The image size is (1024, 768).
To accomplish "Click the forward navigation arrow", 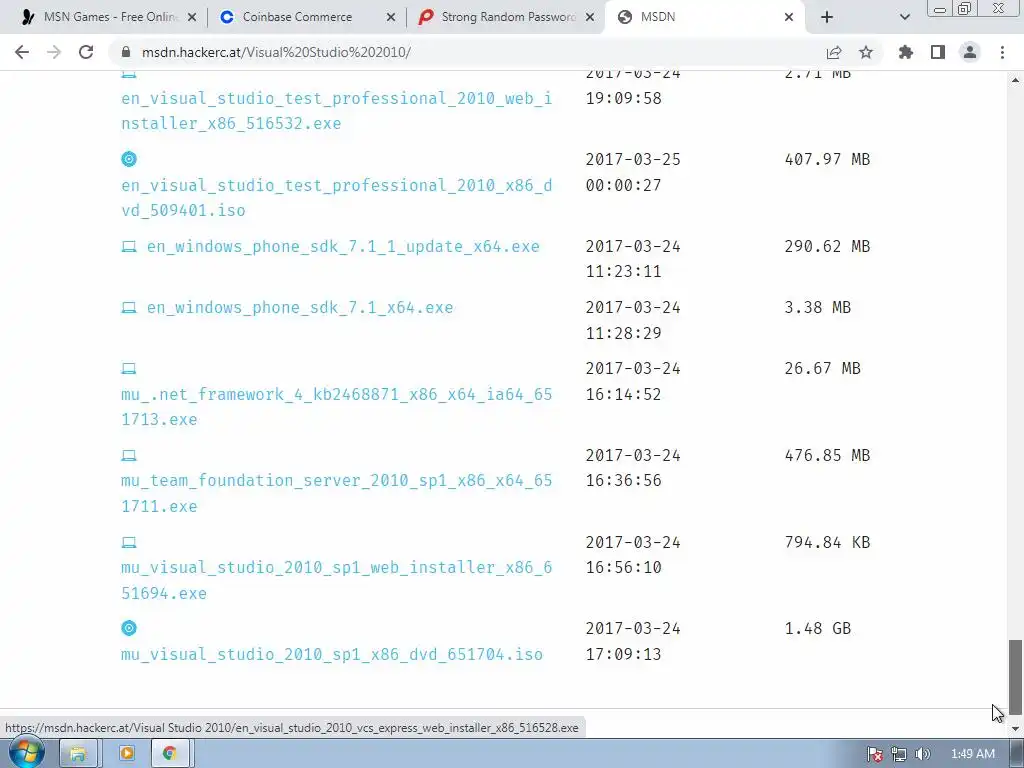I will pyautogui.click(x=54, y=52).
